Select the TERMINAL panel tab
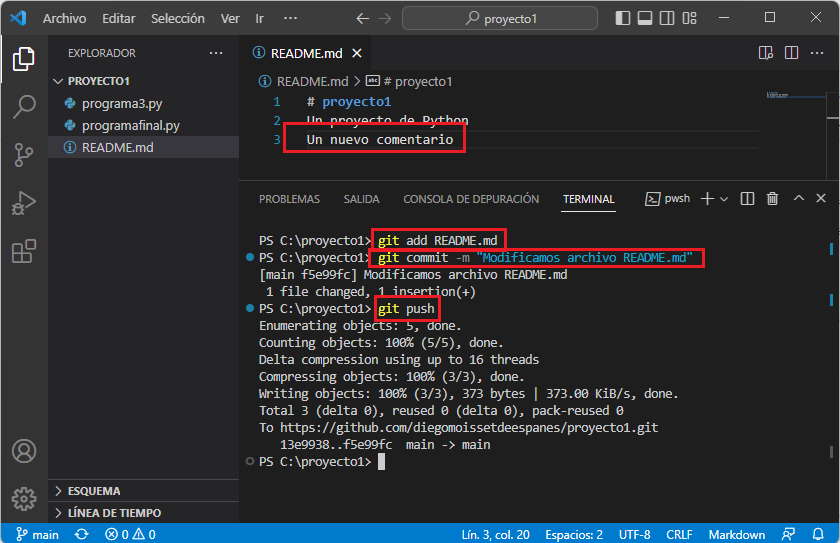The height and width of the screenshot is (543, 840). pyautogui.click(x=588, y=199)
